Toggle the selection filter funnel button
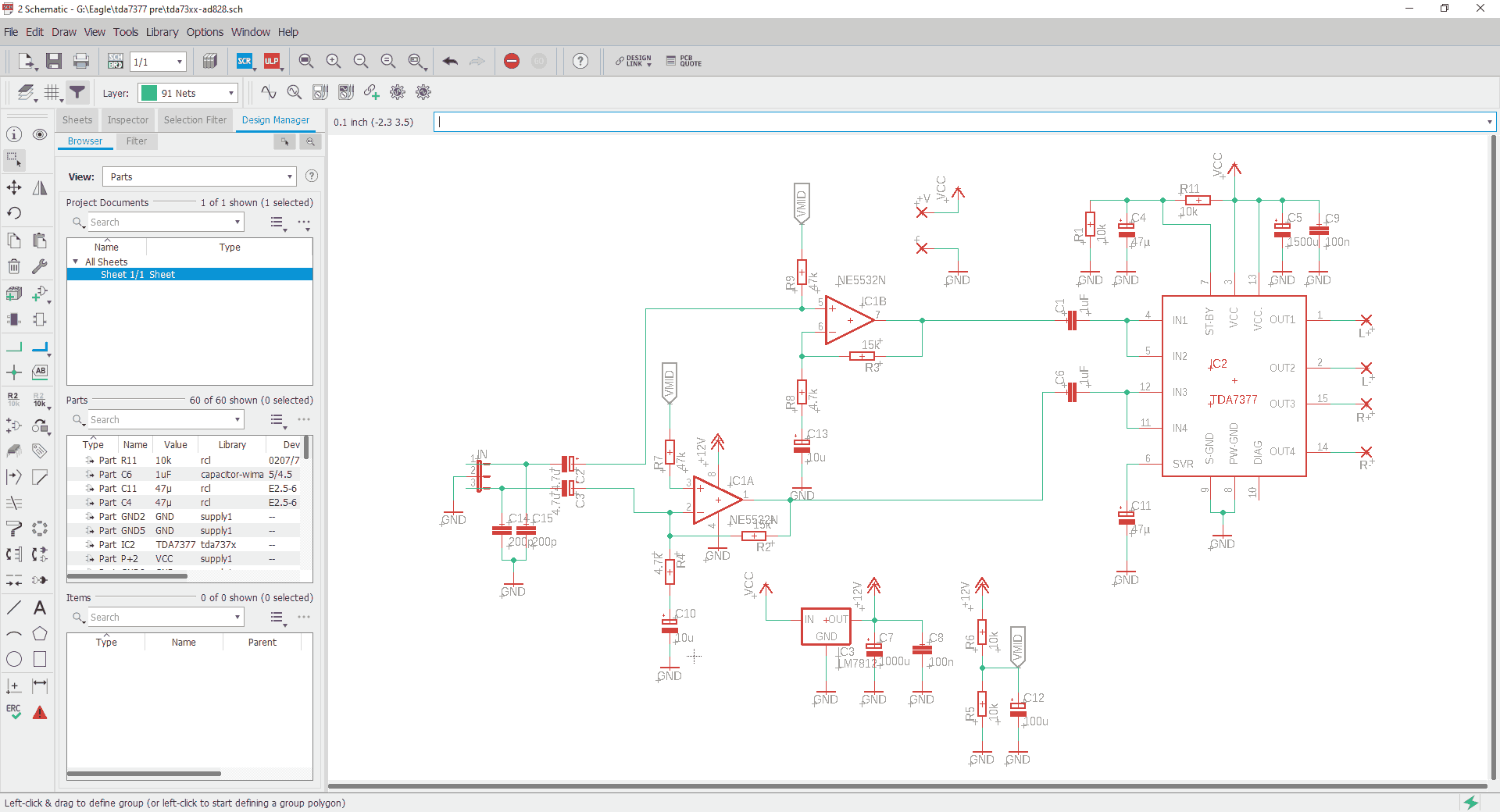 pyautogui.click(x=77, y=92)
